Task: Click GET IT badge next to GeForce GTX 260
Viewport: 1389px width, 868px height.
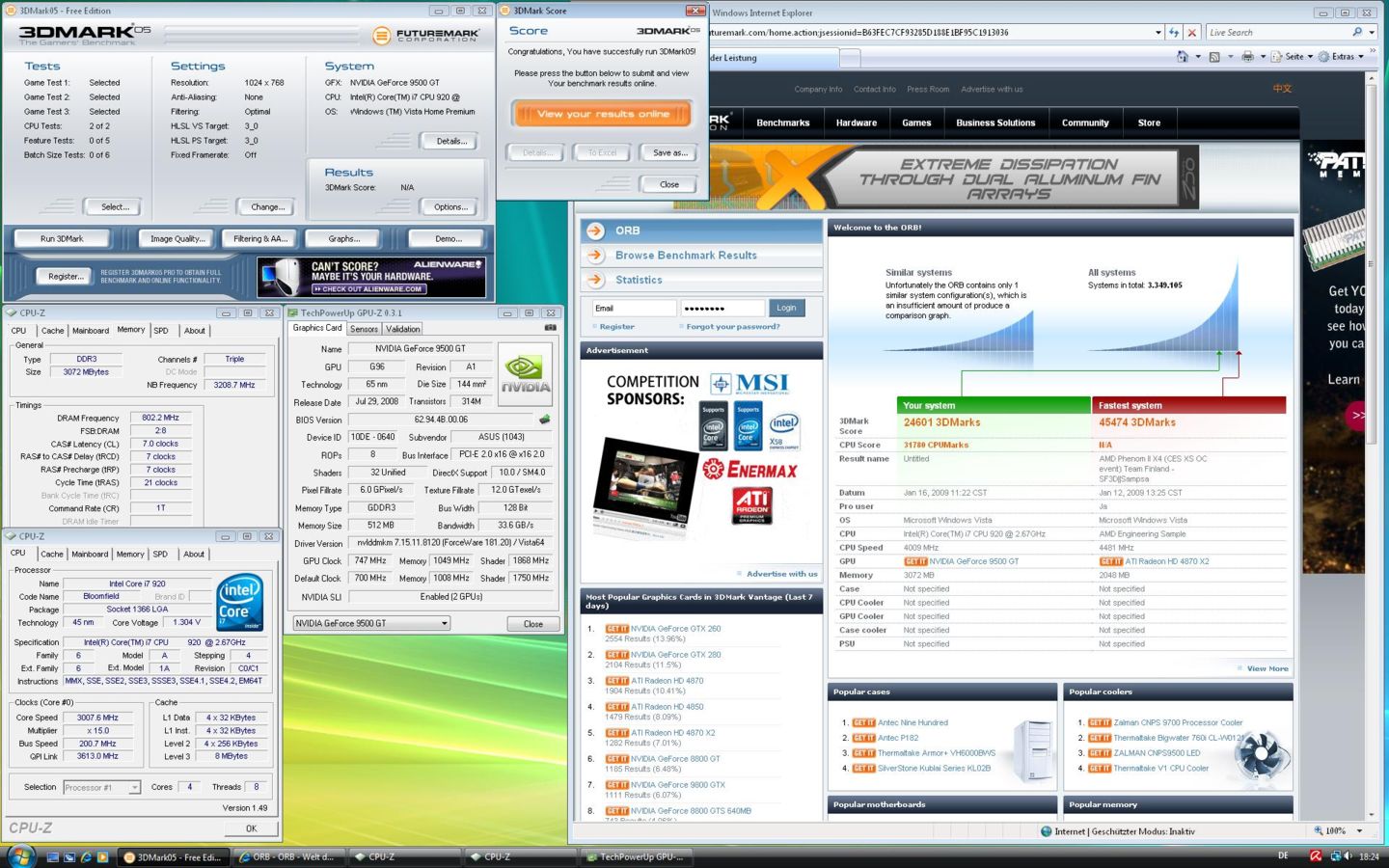Action: (x=617, y=629)
